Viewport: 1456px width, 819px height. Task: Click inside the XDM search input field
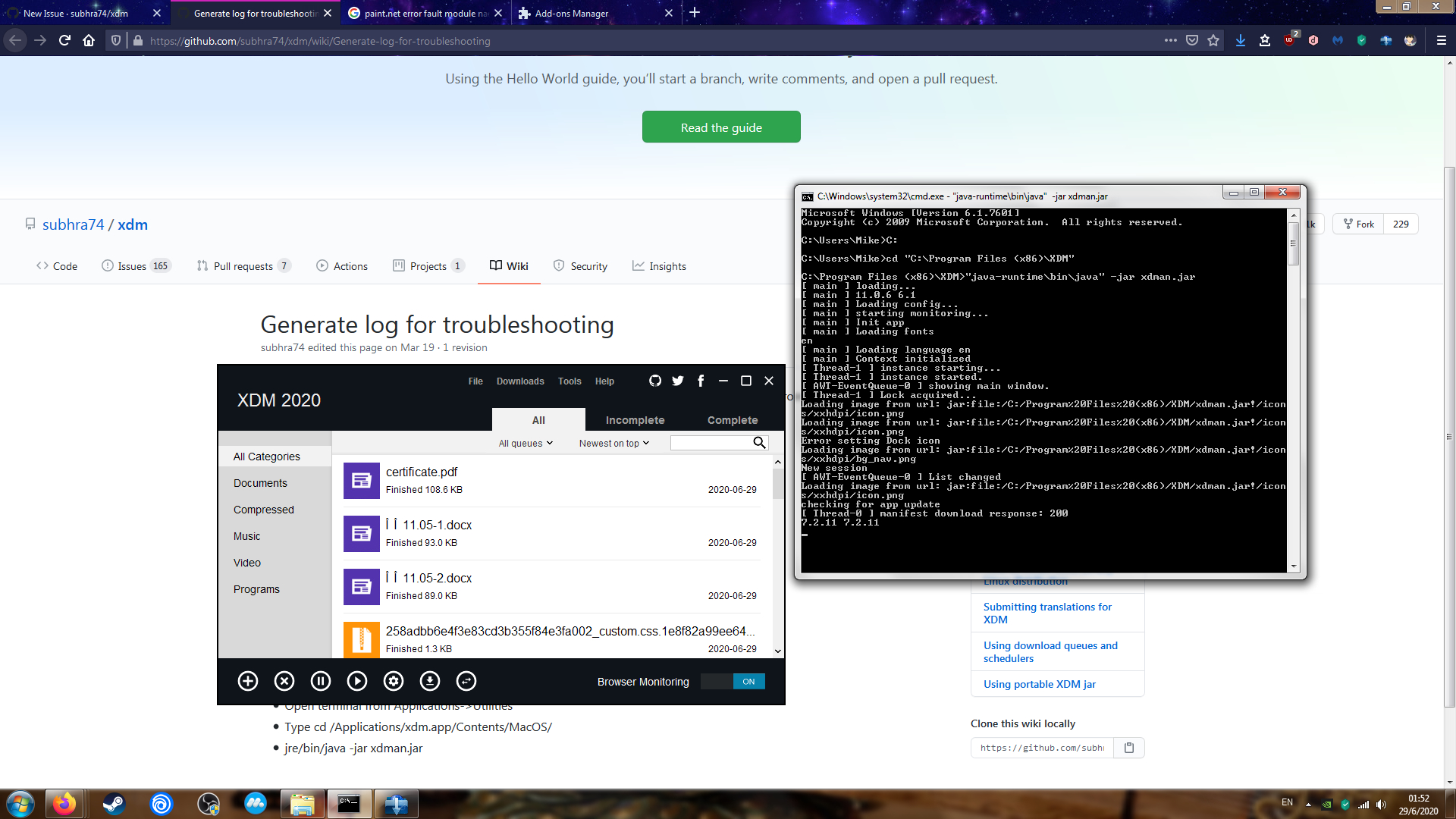tap(711, 443)
